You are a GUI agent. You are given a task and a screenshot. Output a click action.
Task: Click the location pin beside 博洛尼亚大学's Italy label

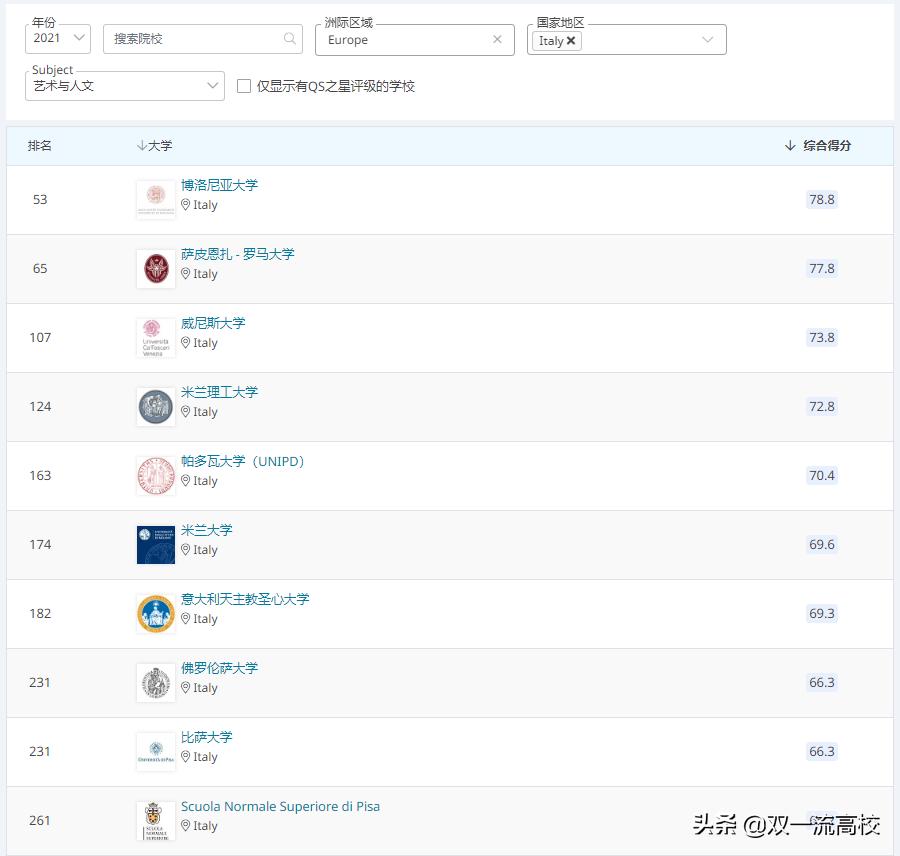[x=187, y=205]
